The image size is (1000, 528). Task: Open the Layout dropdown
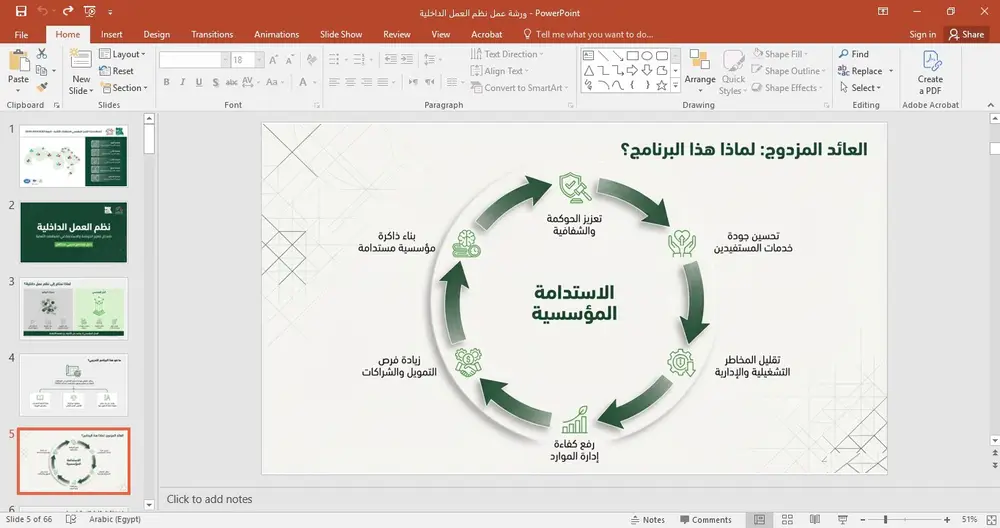point(122,54)
